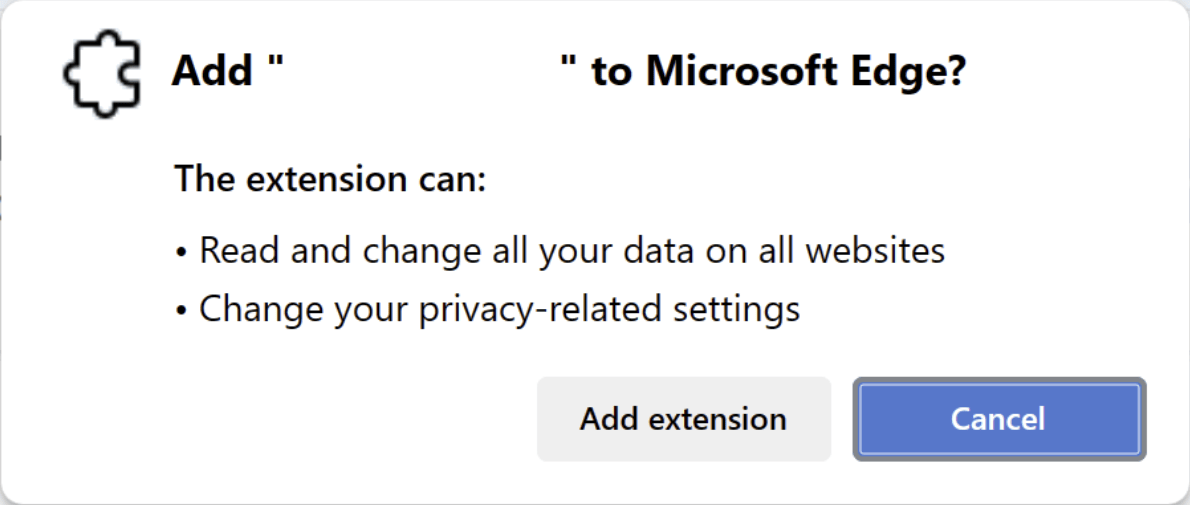The width and height of the screenshot is (1190, 505).
Task: Click the word 'extension' in 'The extension can:'
Action: click(x=320, y=179)
